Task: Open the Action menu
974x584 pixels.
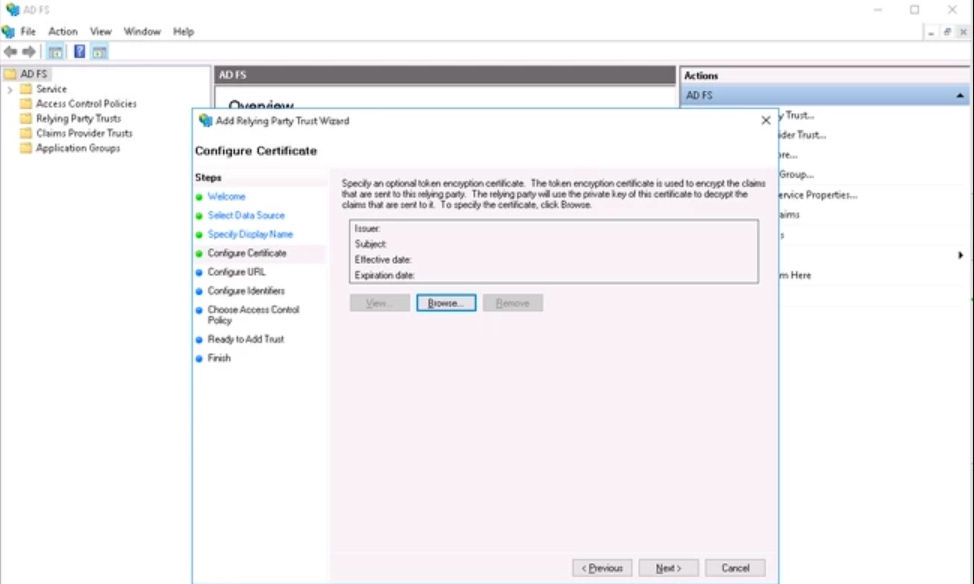Action: click(x=63, y=32)
